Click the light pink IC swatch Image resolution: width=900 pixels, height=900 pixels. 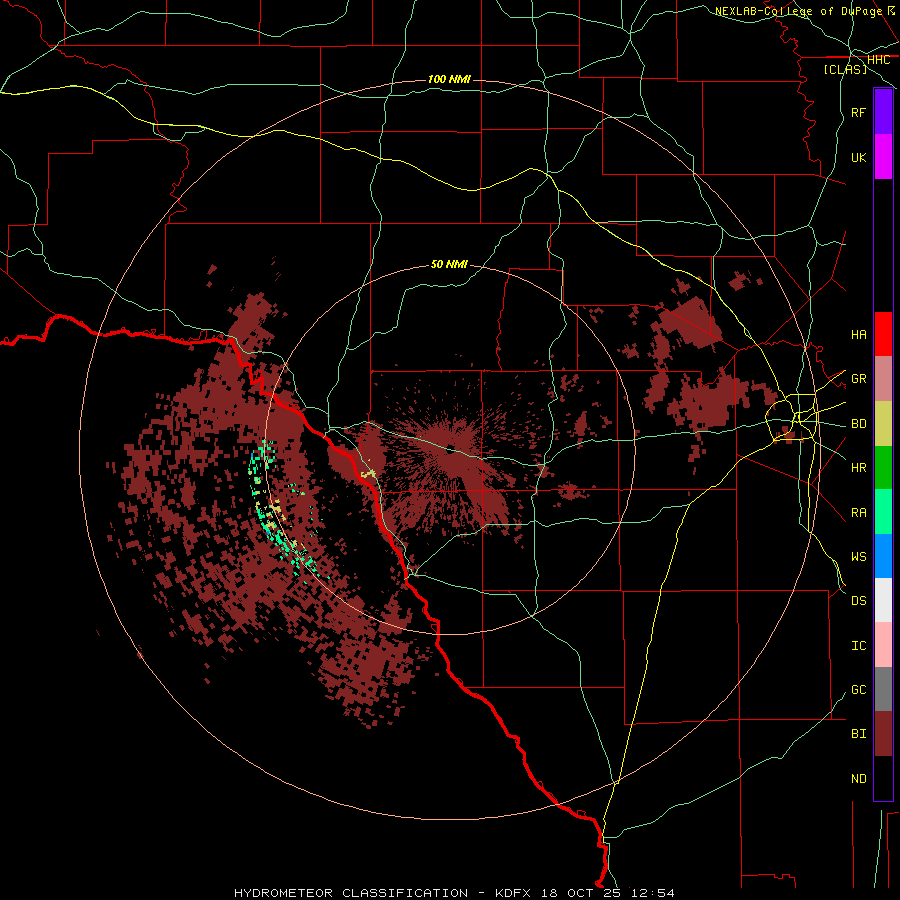[883, 645]
